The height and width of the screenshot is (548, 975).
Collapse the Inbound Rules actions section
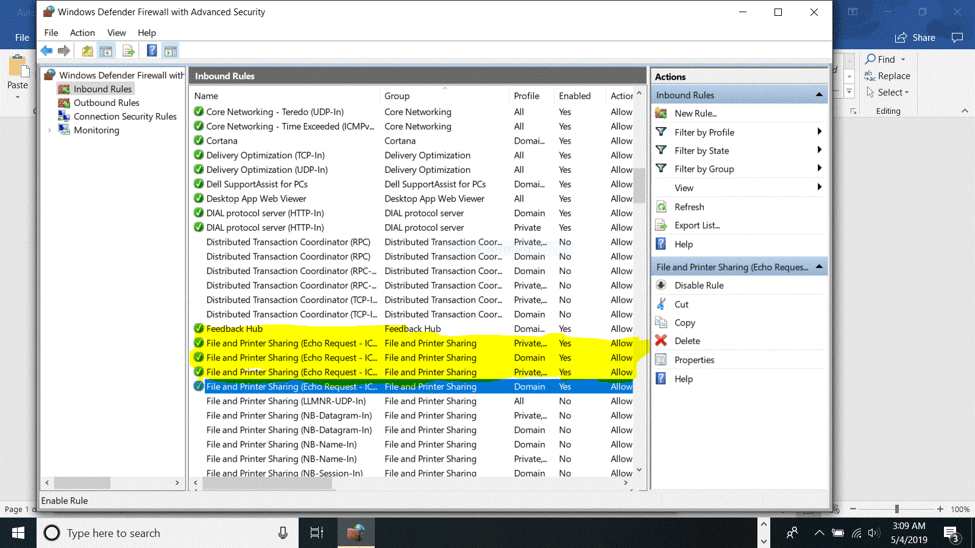point(819,95)
